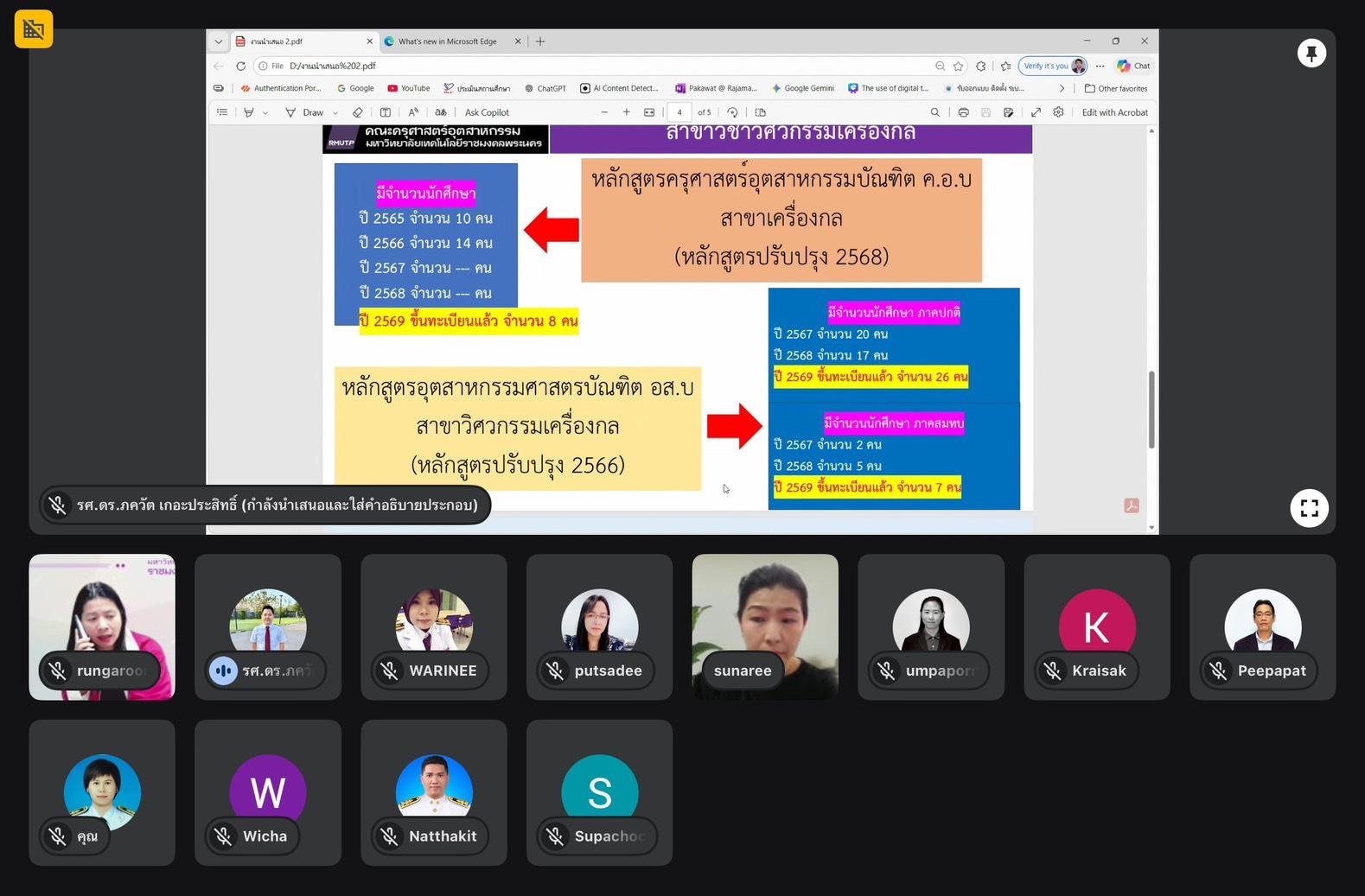Expand the highlight tool dropdown arrow
The height and width of the screenshot is (896, 1365).
pos(265,113)
